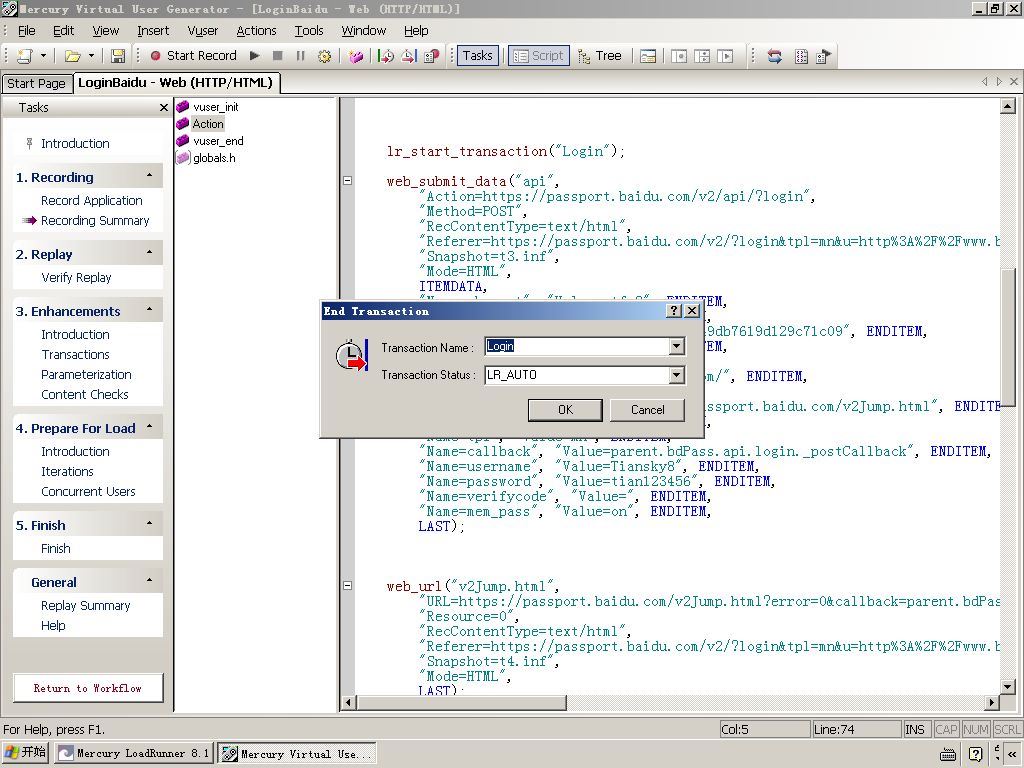Open the Transaction Name dropdown arrow
Screen dimensions: 1024x768
coord(677,346)
